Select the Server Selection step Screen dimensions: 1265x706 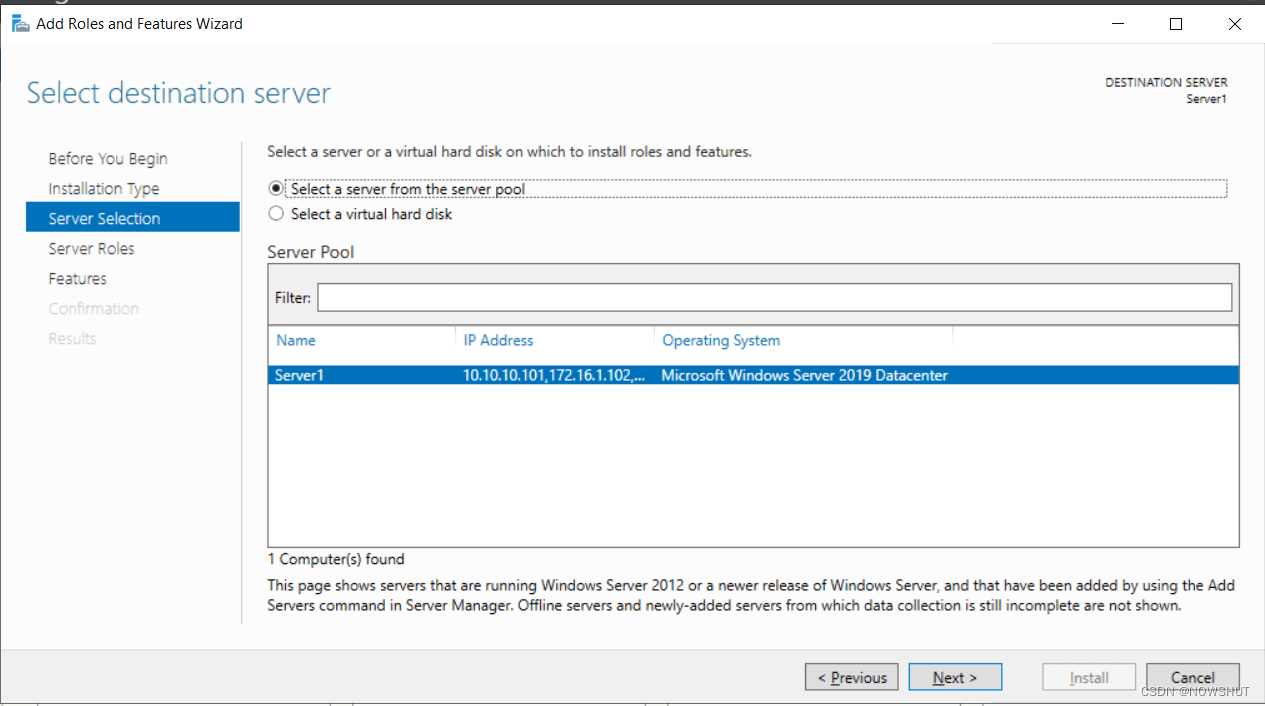tap(133, 218)
